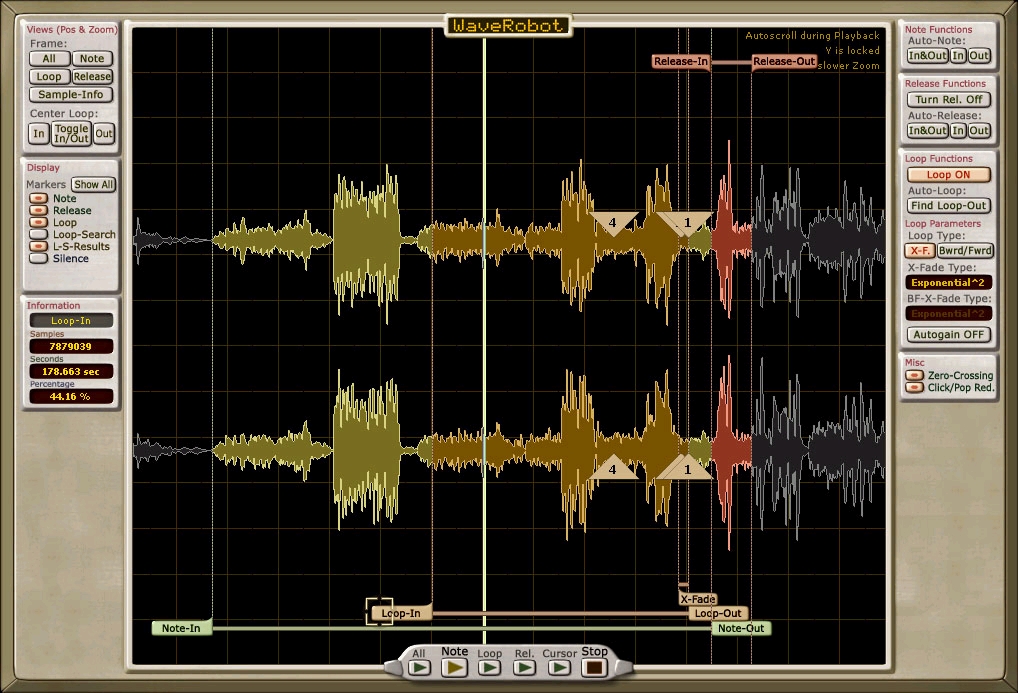Toggle Click/Pop Red. option

pos(914,387)
